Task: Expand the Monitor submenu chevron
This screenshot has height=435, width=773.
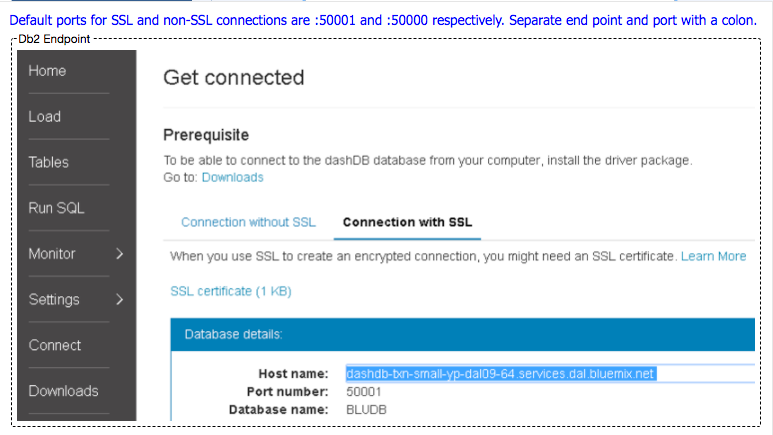Action: 119,254
